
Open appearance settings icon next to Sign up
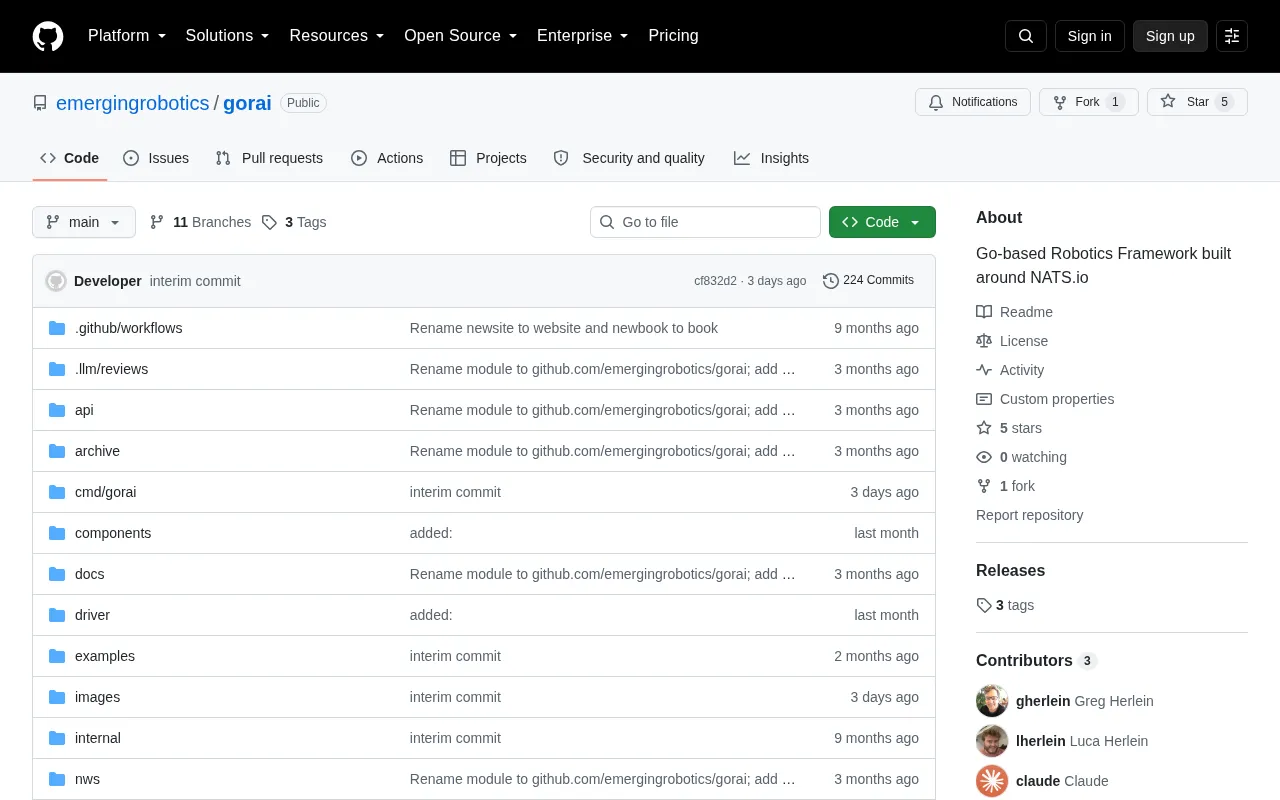[x=1232, y=36]
